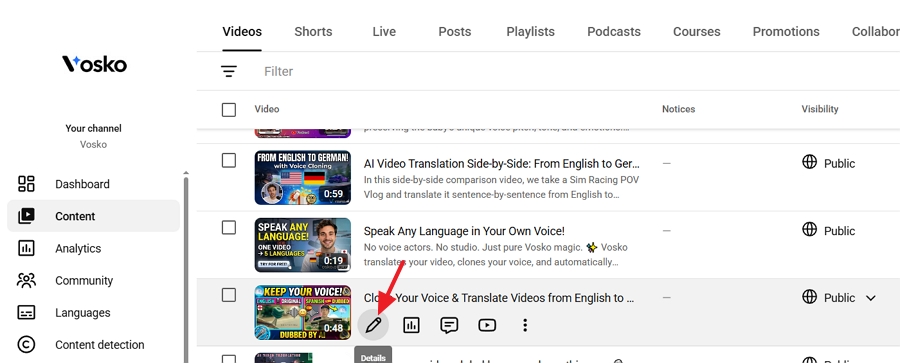Switch to the Podcasts tab
This screenshot has width=900, height=363.
614,32
